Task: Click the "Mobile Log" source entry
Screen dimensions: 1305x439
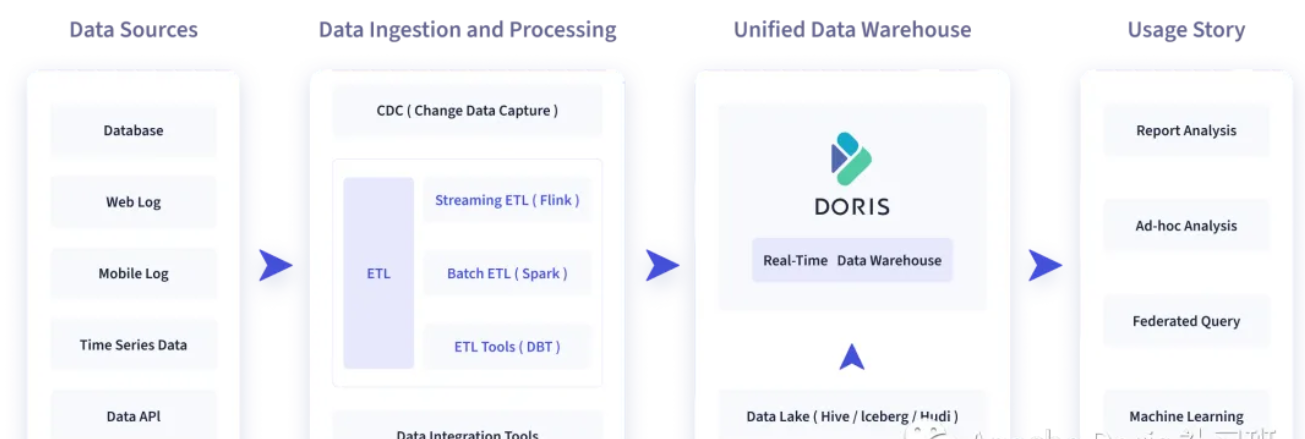Action: 133,274
